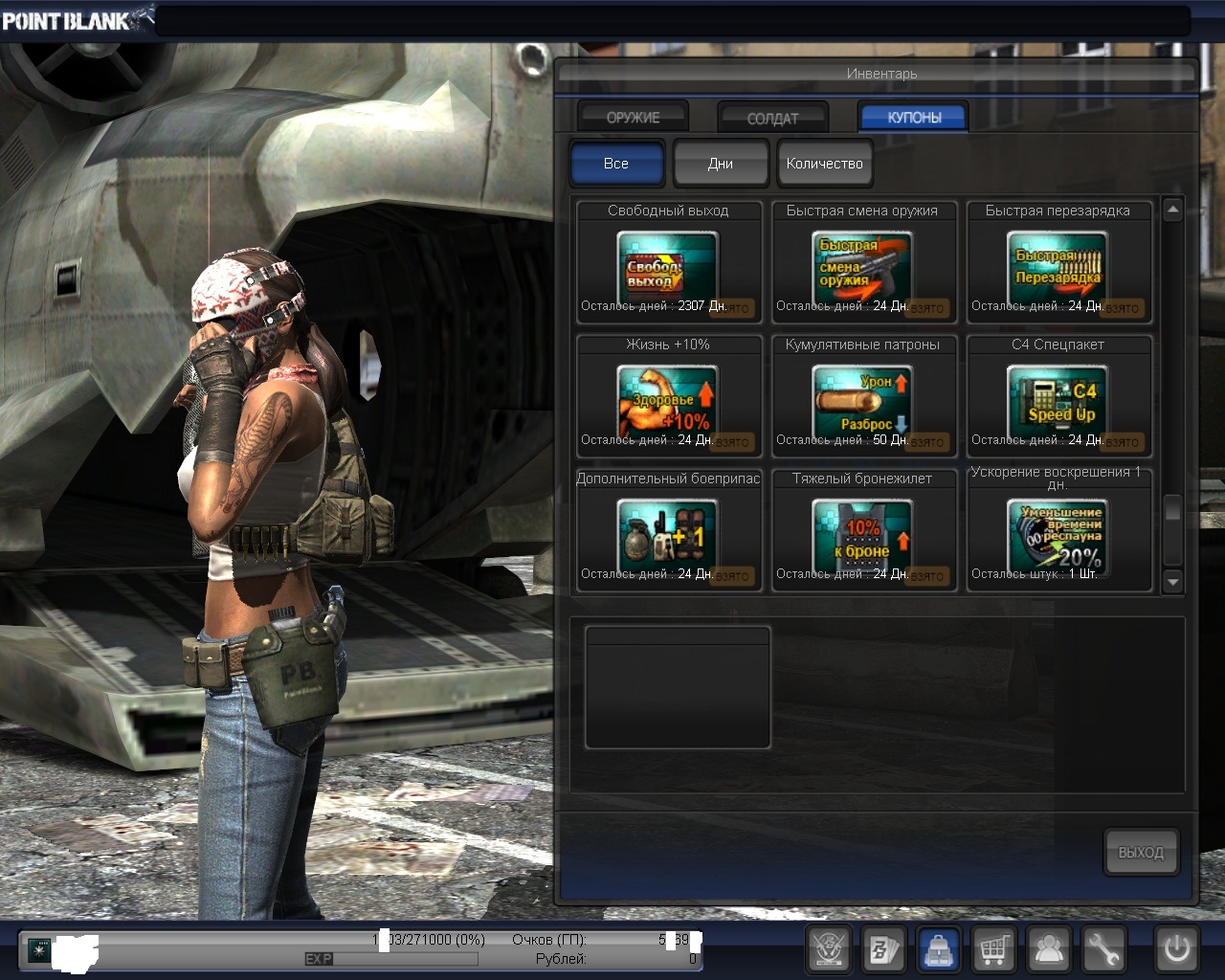
Task: Filter coupons by Количество
Action: point(824,164)
